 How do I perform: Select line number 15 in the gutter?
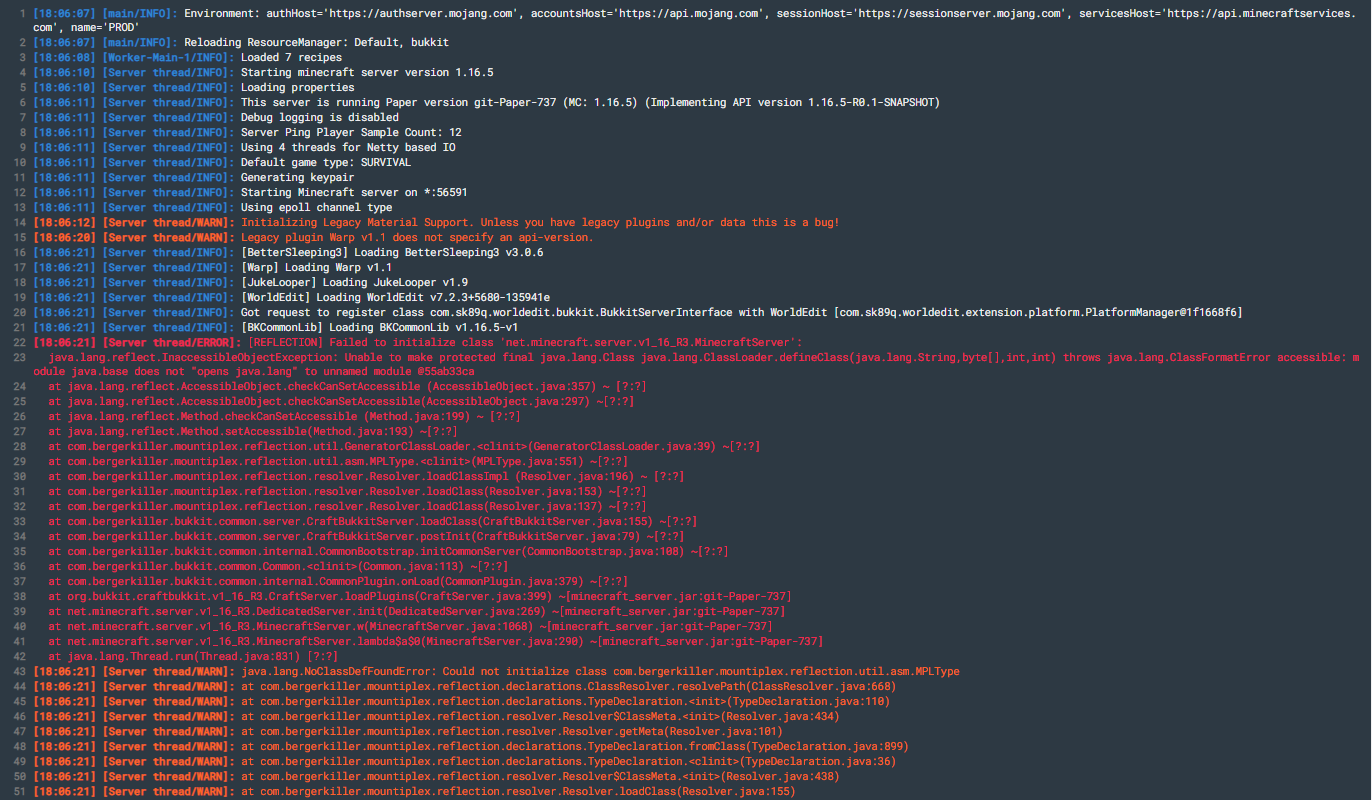click(x=18, y=238)
